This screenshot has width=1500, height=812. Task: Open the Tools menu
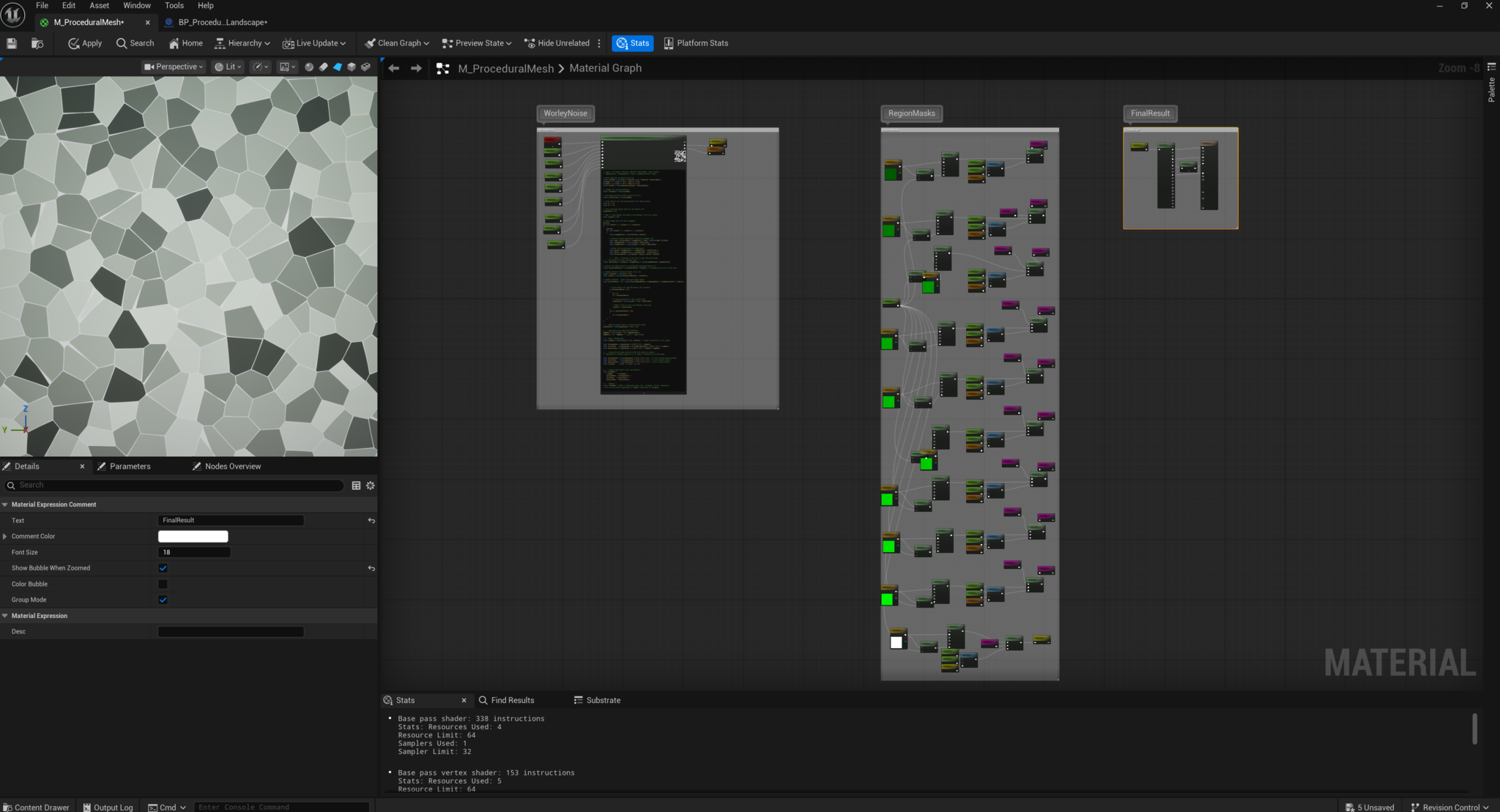click(x=174, y=5)
